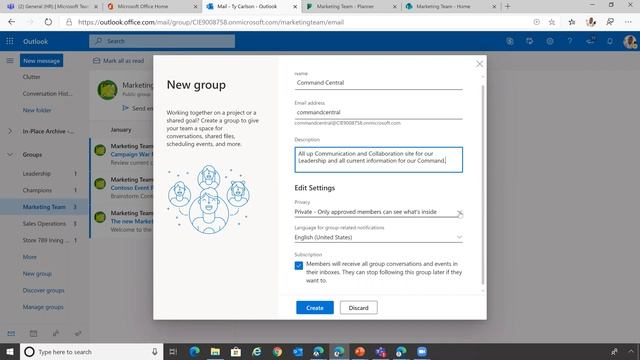Close the New group dialog
Viewport: 640px width, 360px height.
click(x=480, y=64)
